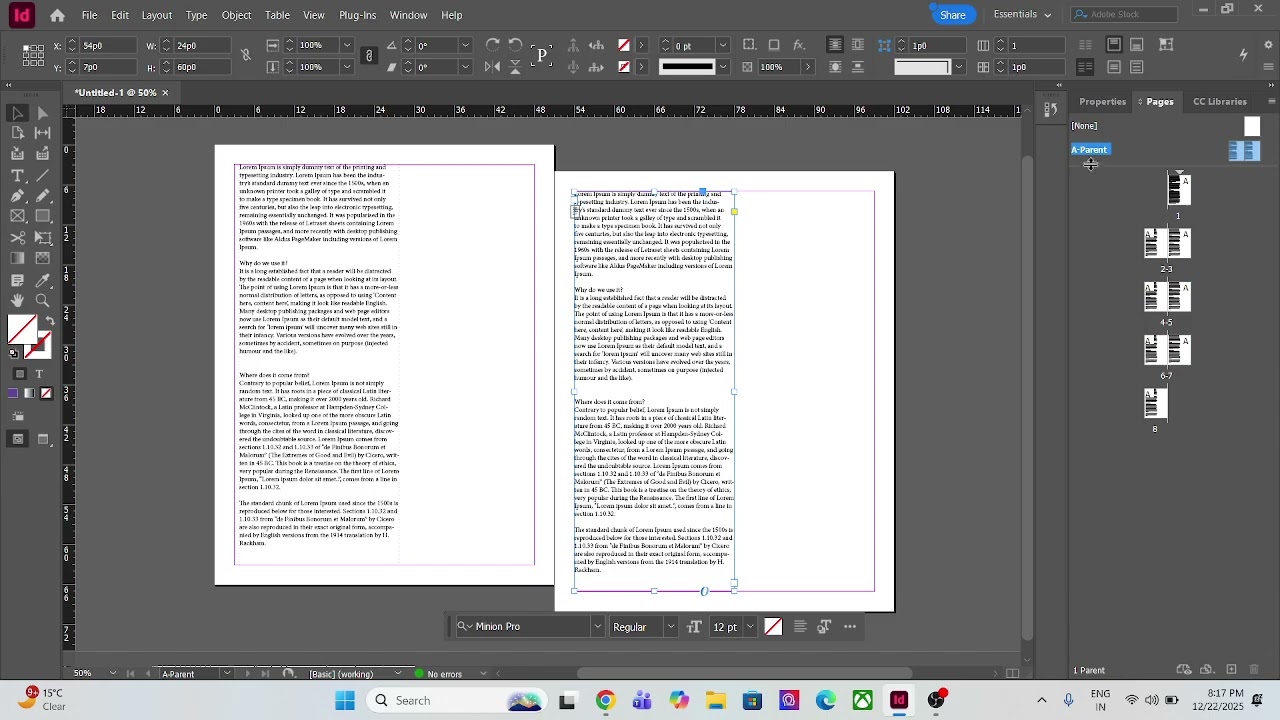Screen dimensions: 1280x720
Task: Open Minion Pro font family dropdown
Action: 598,627
